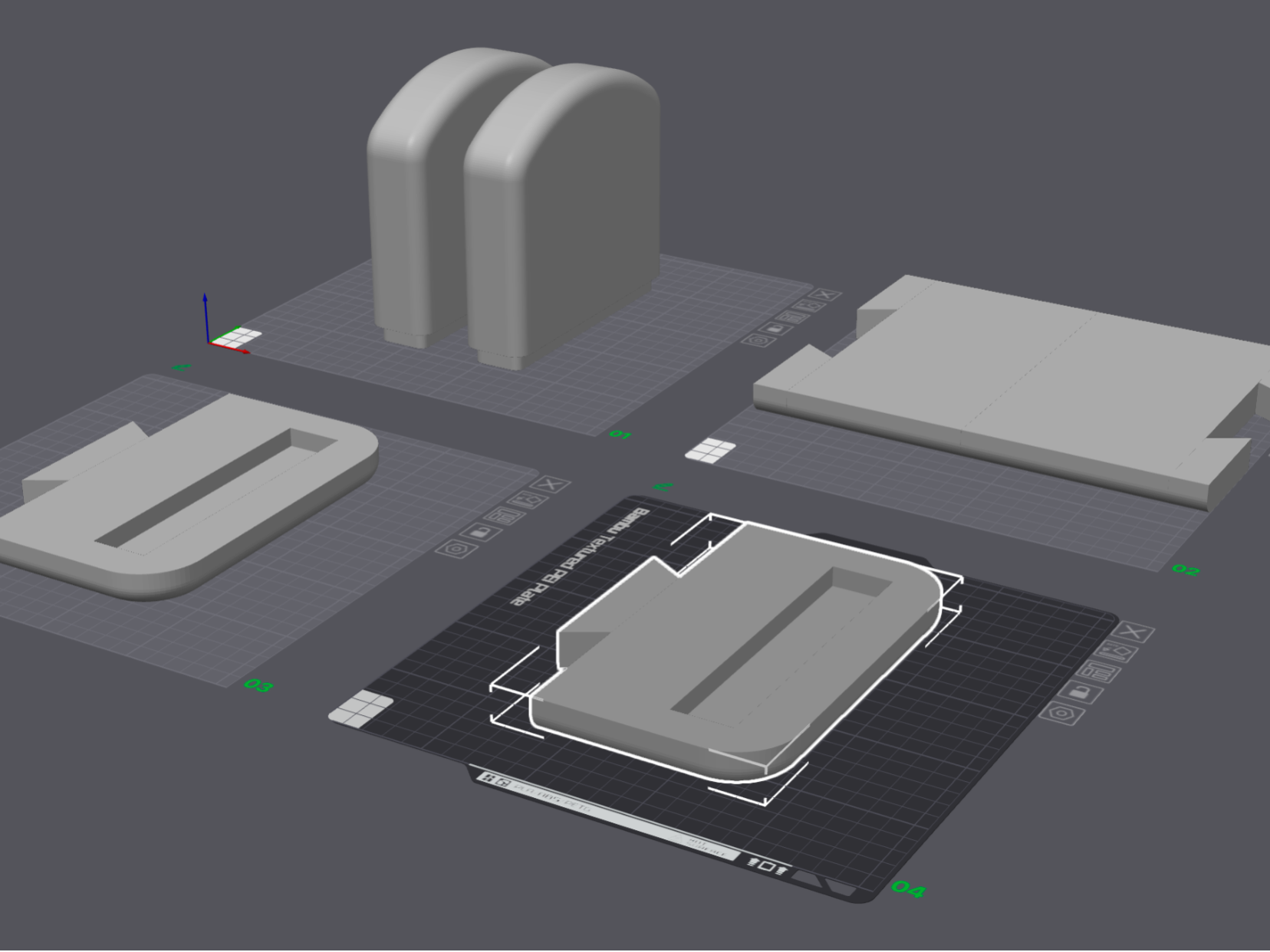Screen dimensions: 1270x952
Task: Toggle the lock on plate 01
Action: point(776,327)
